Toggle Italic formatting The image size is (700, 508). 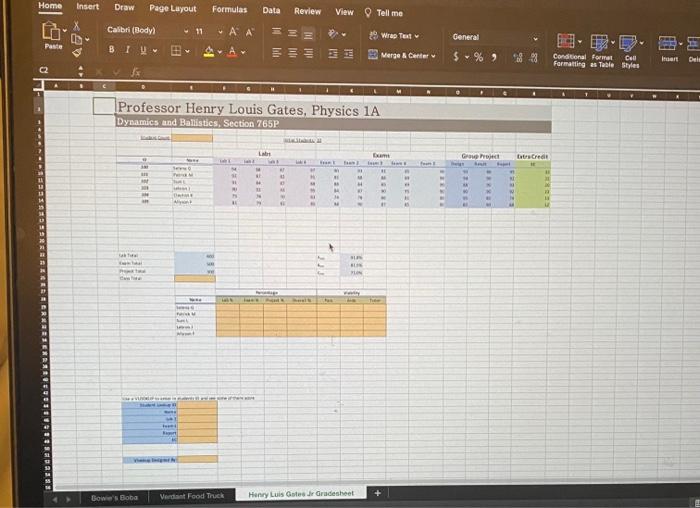[x=127, y=50]
